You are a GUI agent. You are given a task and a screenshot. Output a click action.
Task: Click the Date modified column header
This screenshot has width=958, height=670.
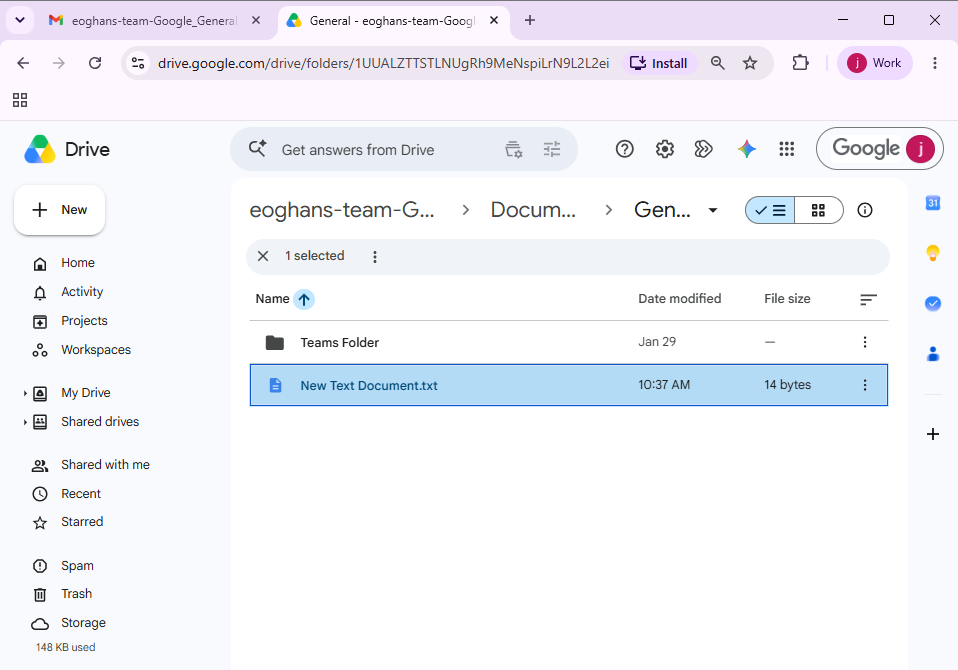[679, 299]
